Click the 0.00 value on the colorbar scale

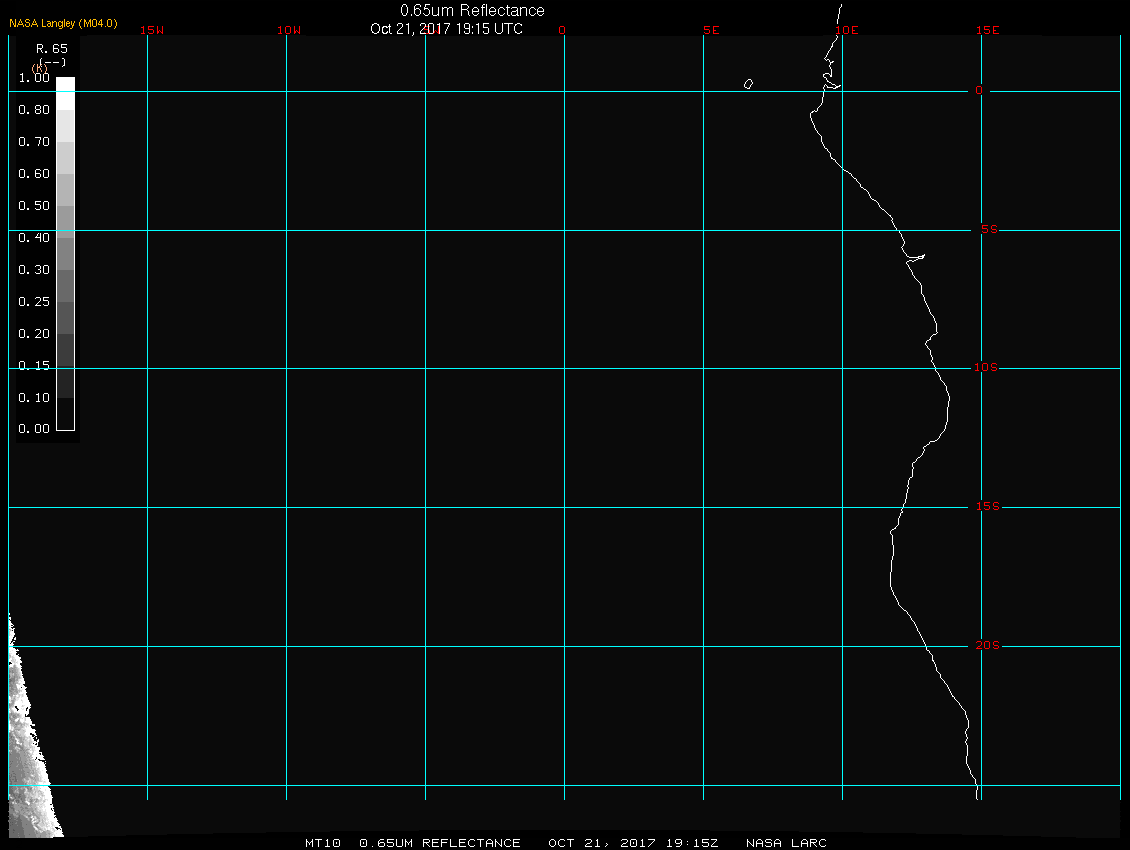tap(34, 429)
